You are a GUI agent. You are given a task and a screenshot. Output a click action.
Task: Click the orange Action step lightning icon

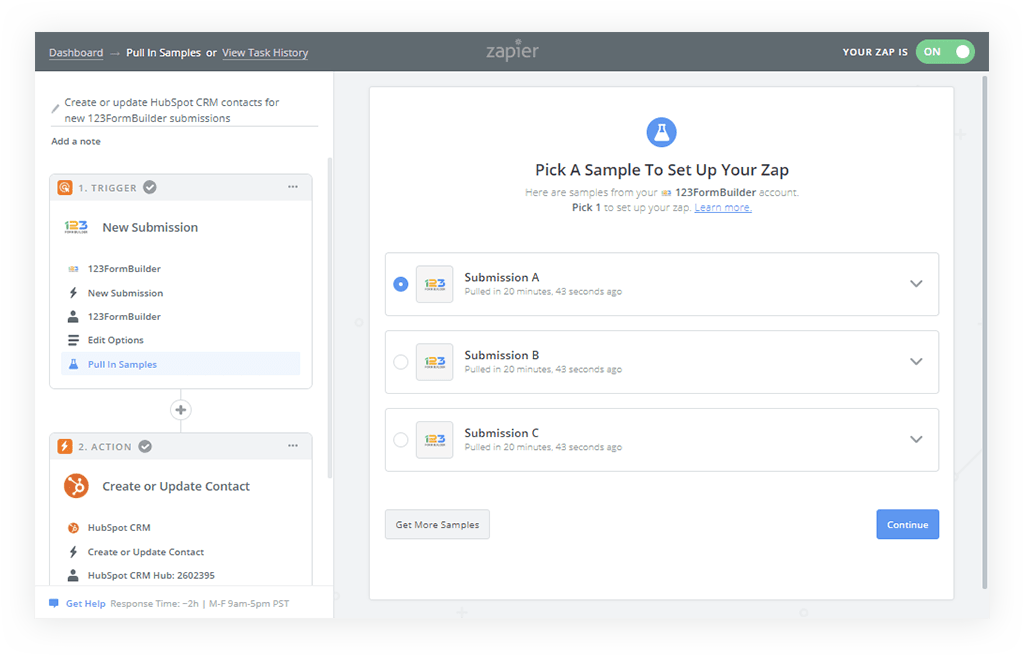(x=65, y=446)
